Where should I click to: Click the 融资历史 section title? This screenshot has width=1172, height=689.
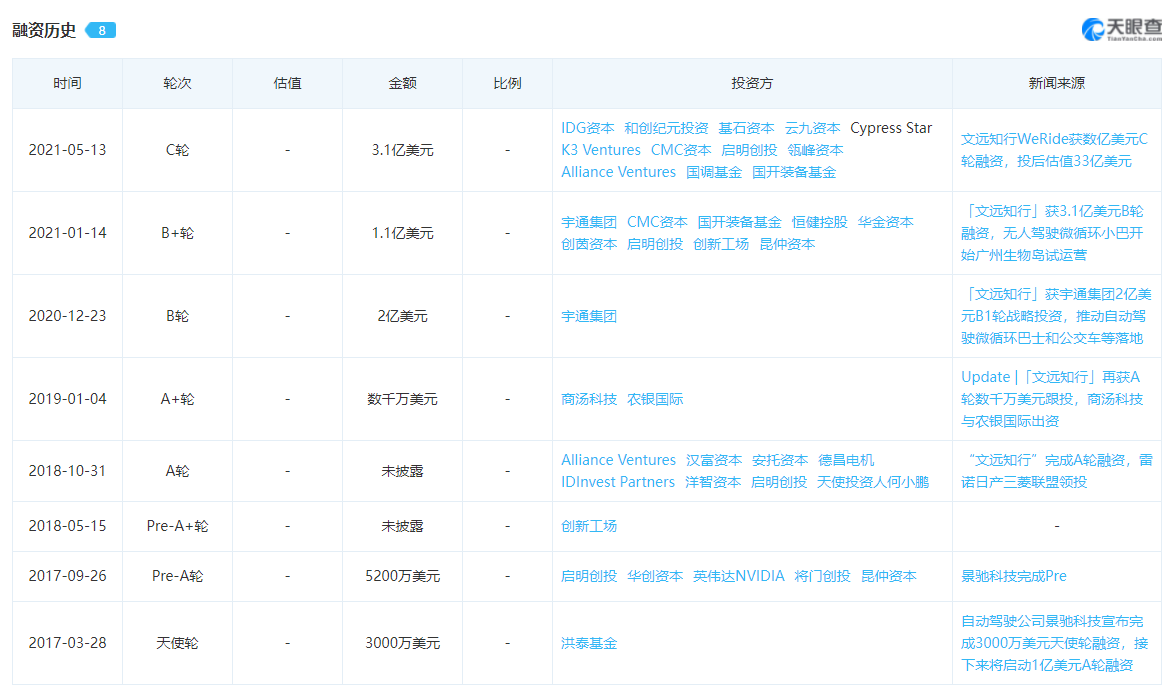(x=44, y=31)
